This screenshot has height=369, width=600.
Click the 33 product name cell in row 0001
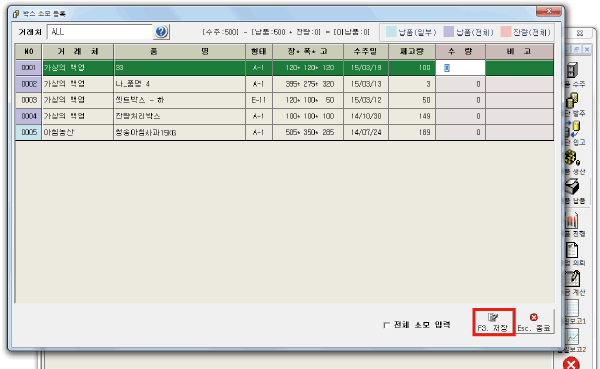[x=179, y=68]
